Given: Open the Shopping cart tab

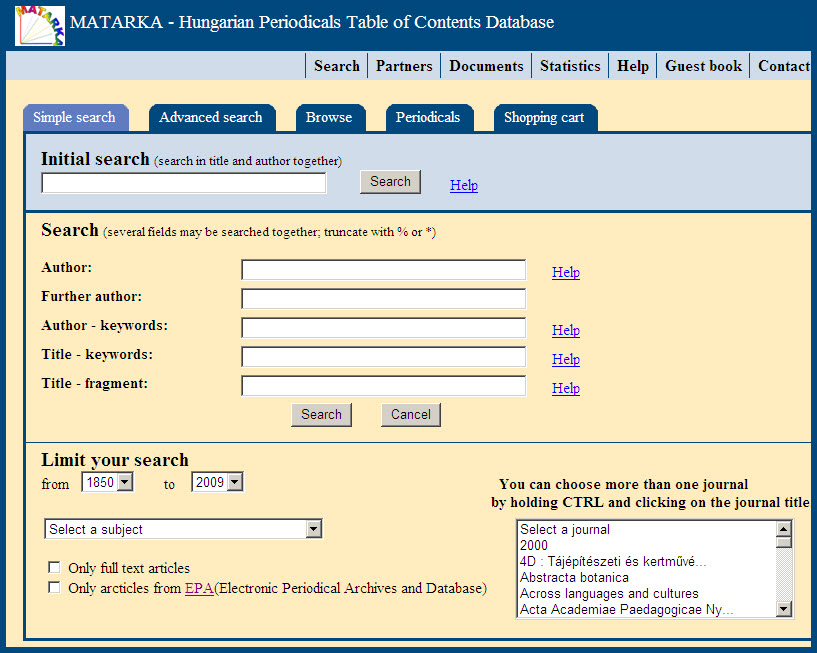Looking at the screenshot, I should pos(544,117).
